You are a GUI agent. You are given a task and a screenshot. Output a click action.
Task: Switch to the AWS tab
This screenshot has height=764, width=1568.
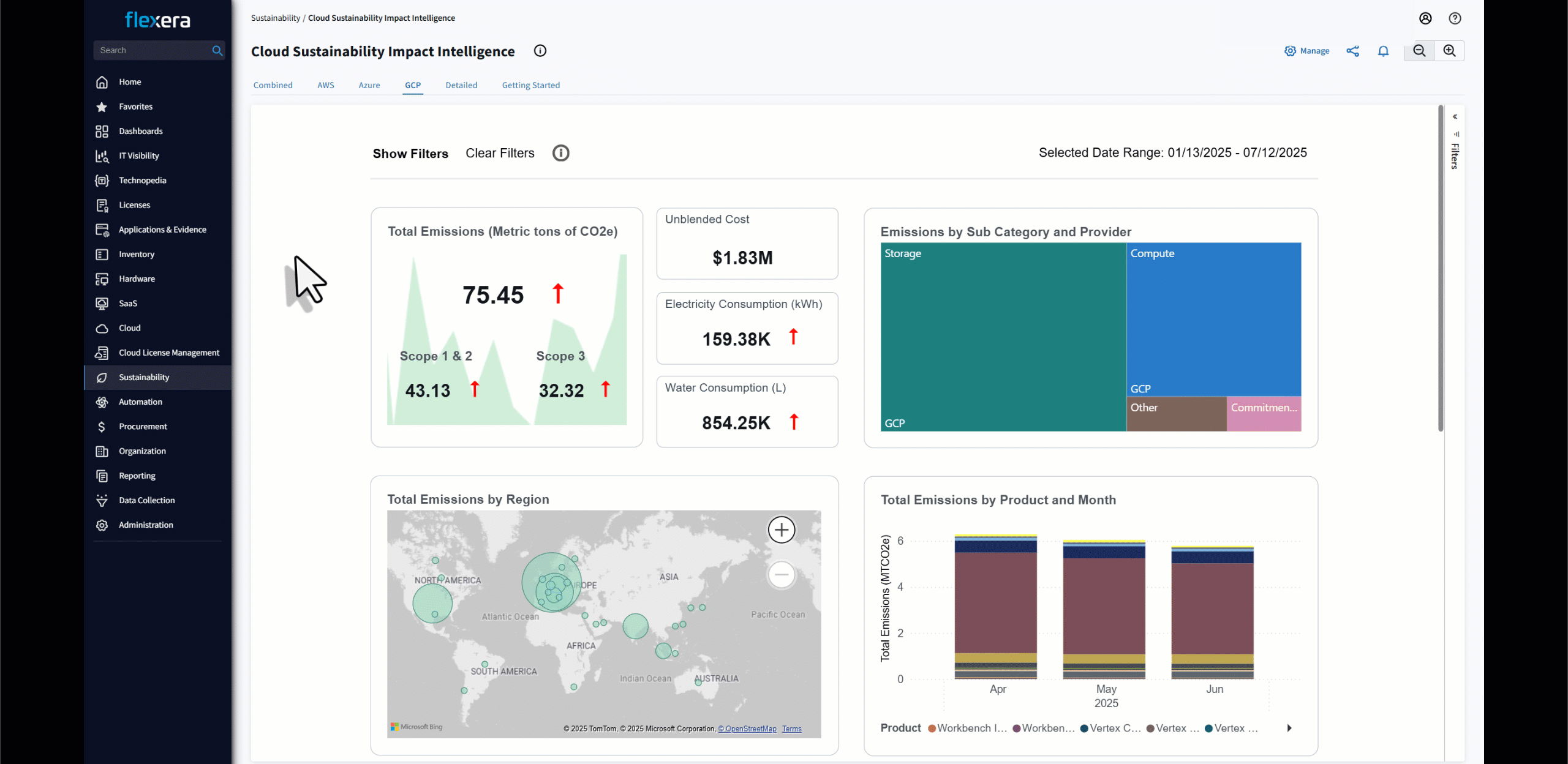(x=325, y=85)
